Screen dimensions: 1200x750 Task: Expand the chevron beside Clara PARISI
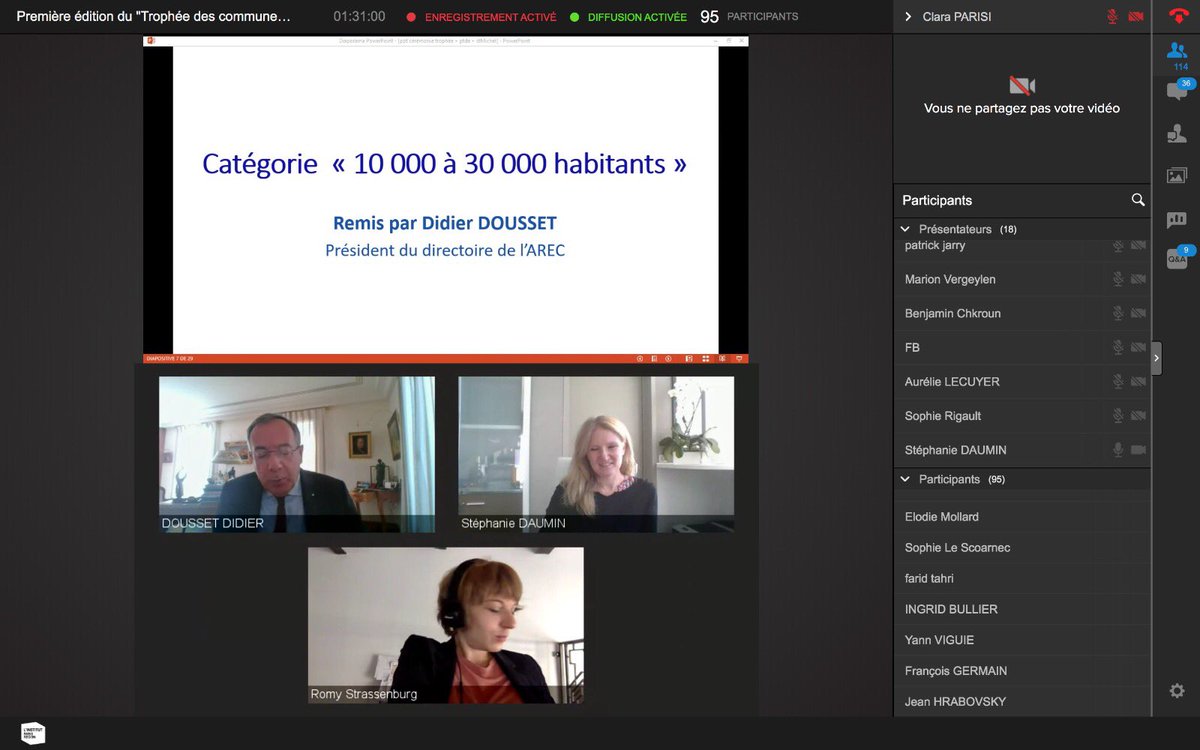point(908,17)
